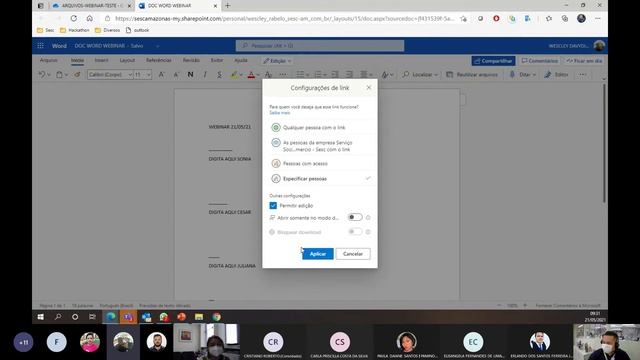Close the link settings dialog
The height and width of the screenshot is (360, 640).
(x=369, y=87)
